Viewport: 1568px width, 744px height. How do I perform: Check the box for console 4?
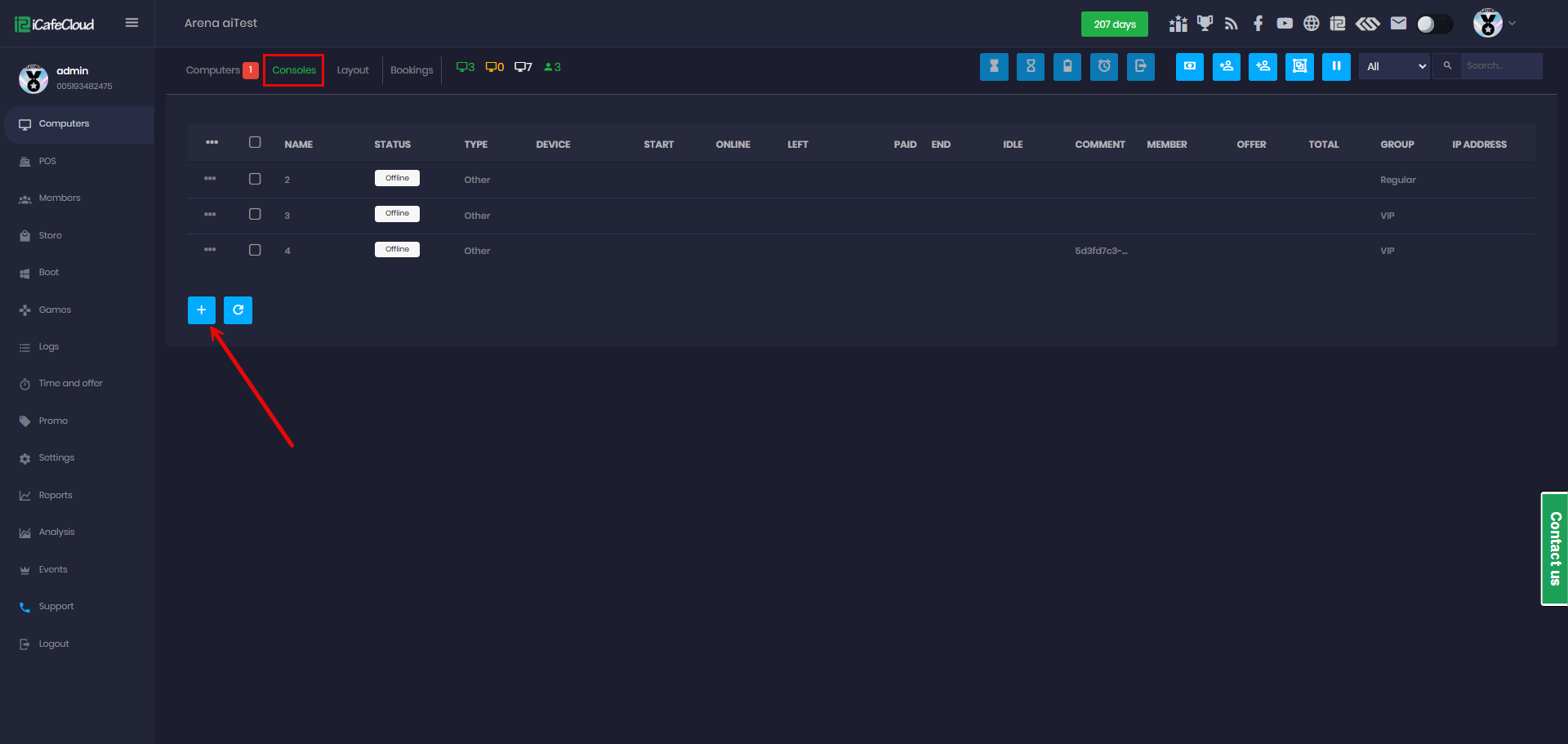pos(255,250)
